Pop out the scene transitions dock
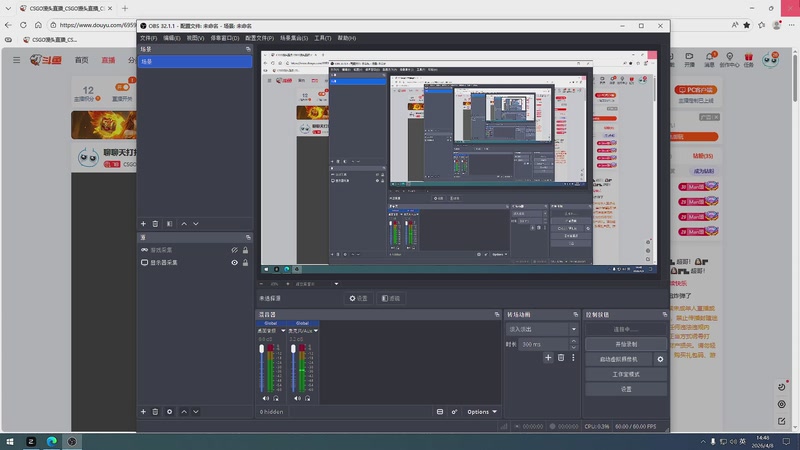This screenshot has width=800, height=450. point(576,315)
